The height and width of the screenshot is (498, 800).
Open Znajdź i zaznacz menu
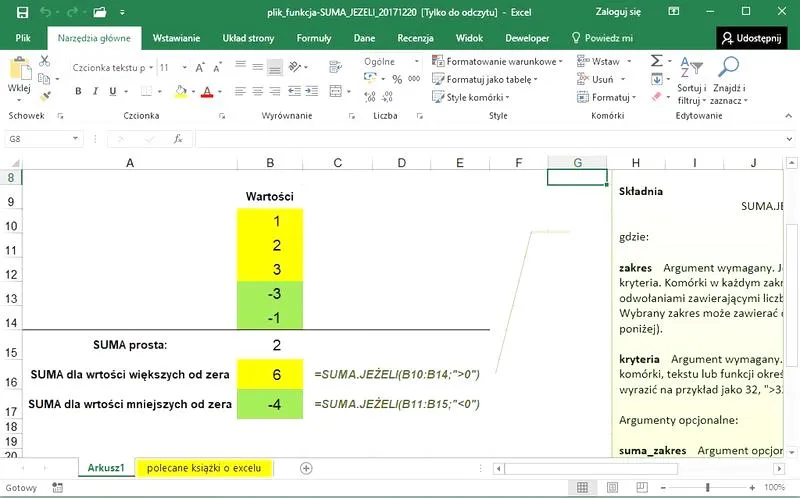pos(729,81)
